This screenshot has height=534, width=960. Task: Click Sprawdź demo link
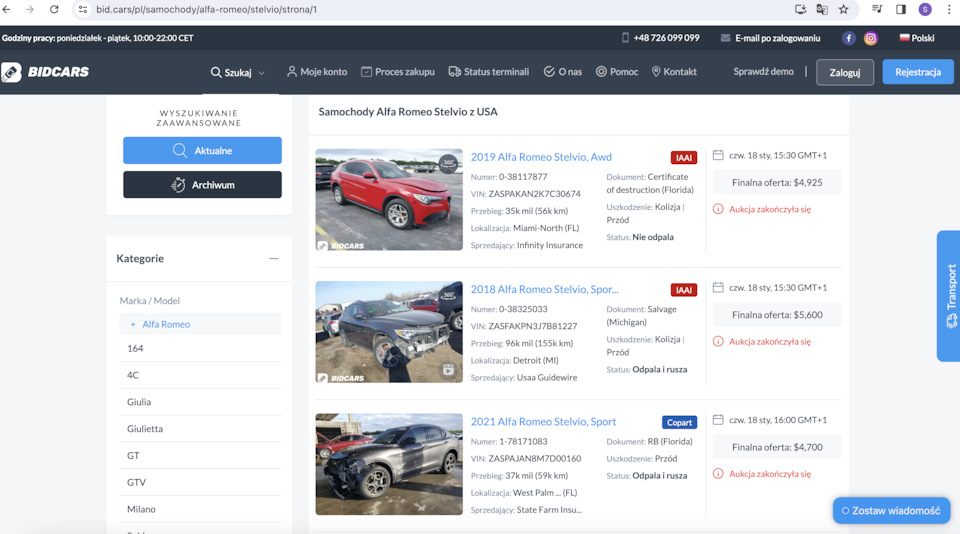[763, 72]
